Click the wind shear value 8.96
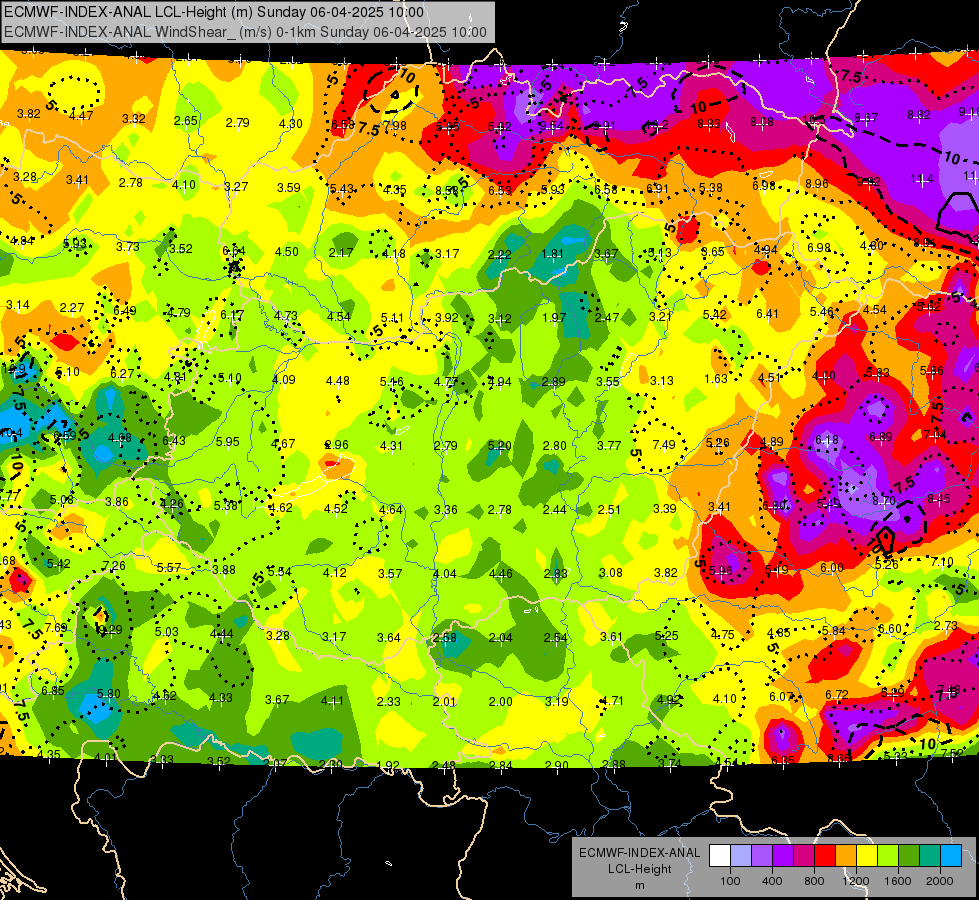Viewport: 979px width, 900px height. [x=817, y=184]
